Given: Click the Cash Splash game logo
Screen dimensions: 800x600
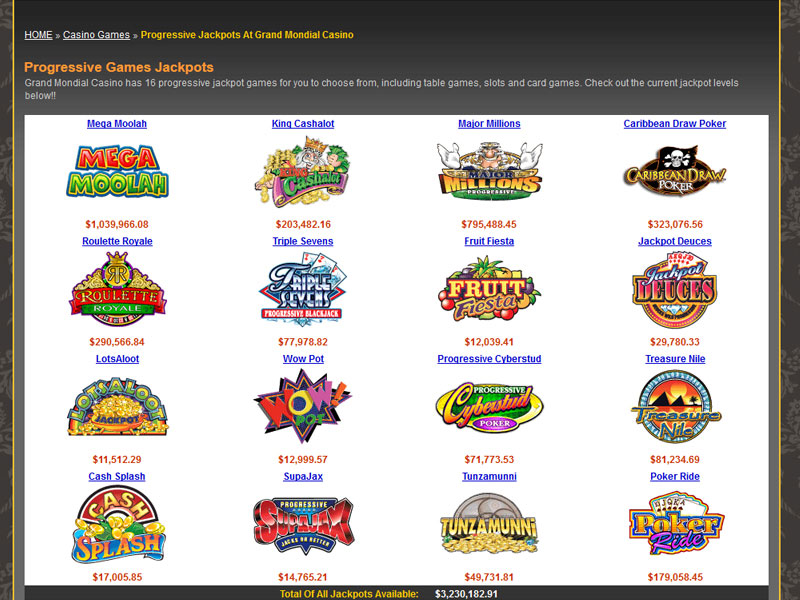Looking at the screenshot, I should coord(117,524).
